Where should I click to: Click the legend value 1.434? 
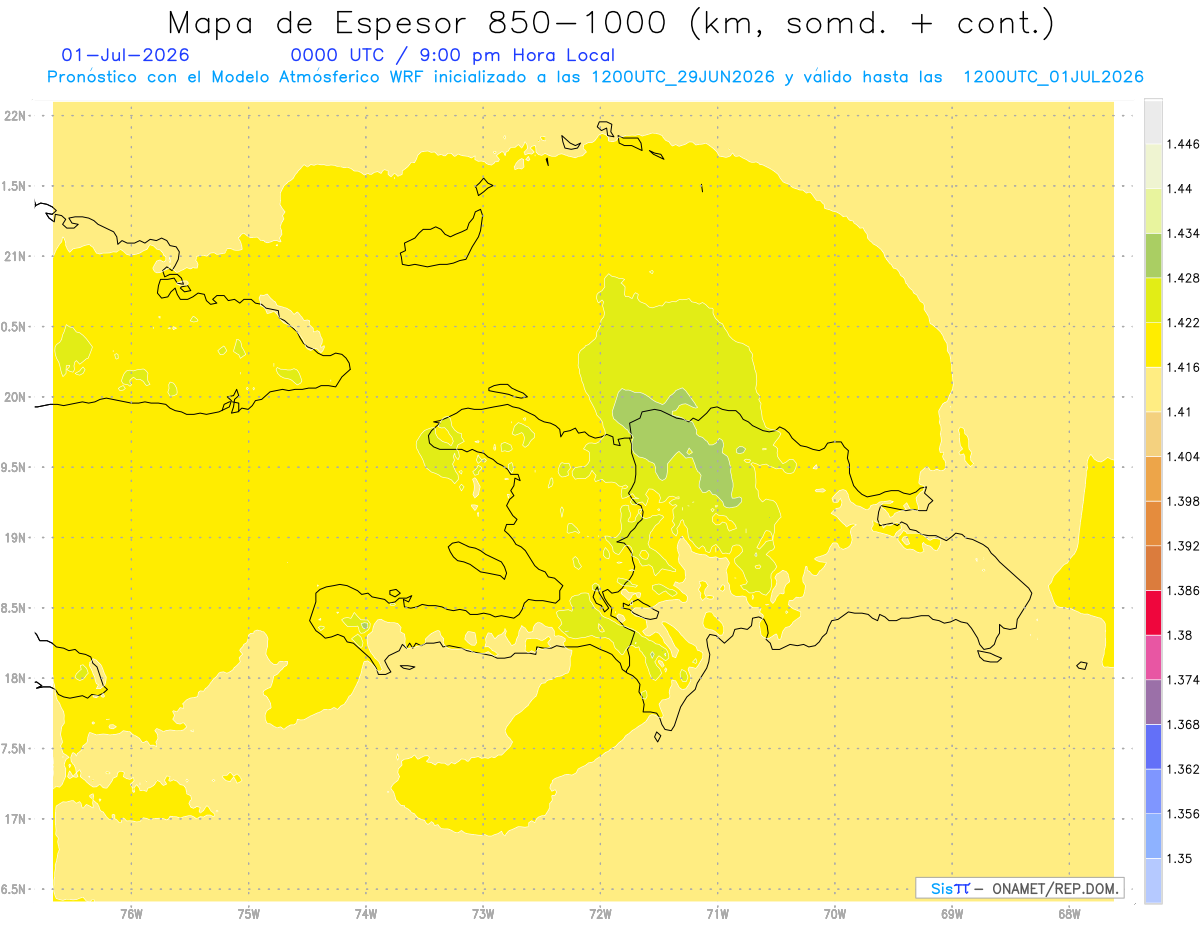click(x=1183, y=234)
